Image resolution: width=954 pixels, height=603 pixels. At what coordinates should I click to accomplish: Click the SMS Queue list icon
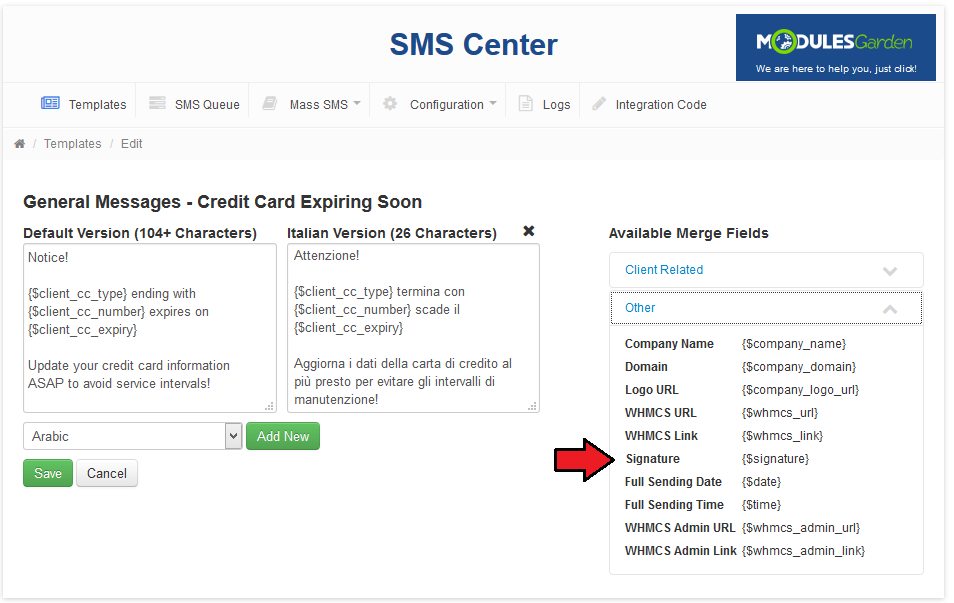click(157, 103)
